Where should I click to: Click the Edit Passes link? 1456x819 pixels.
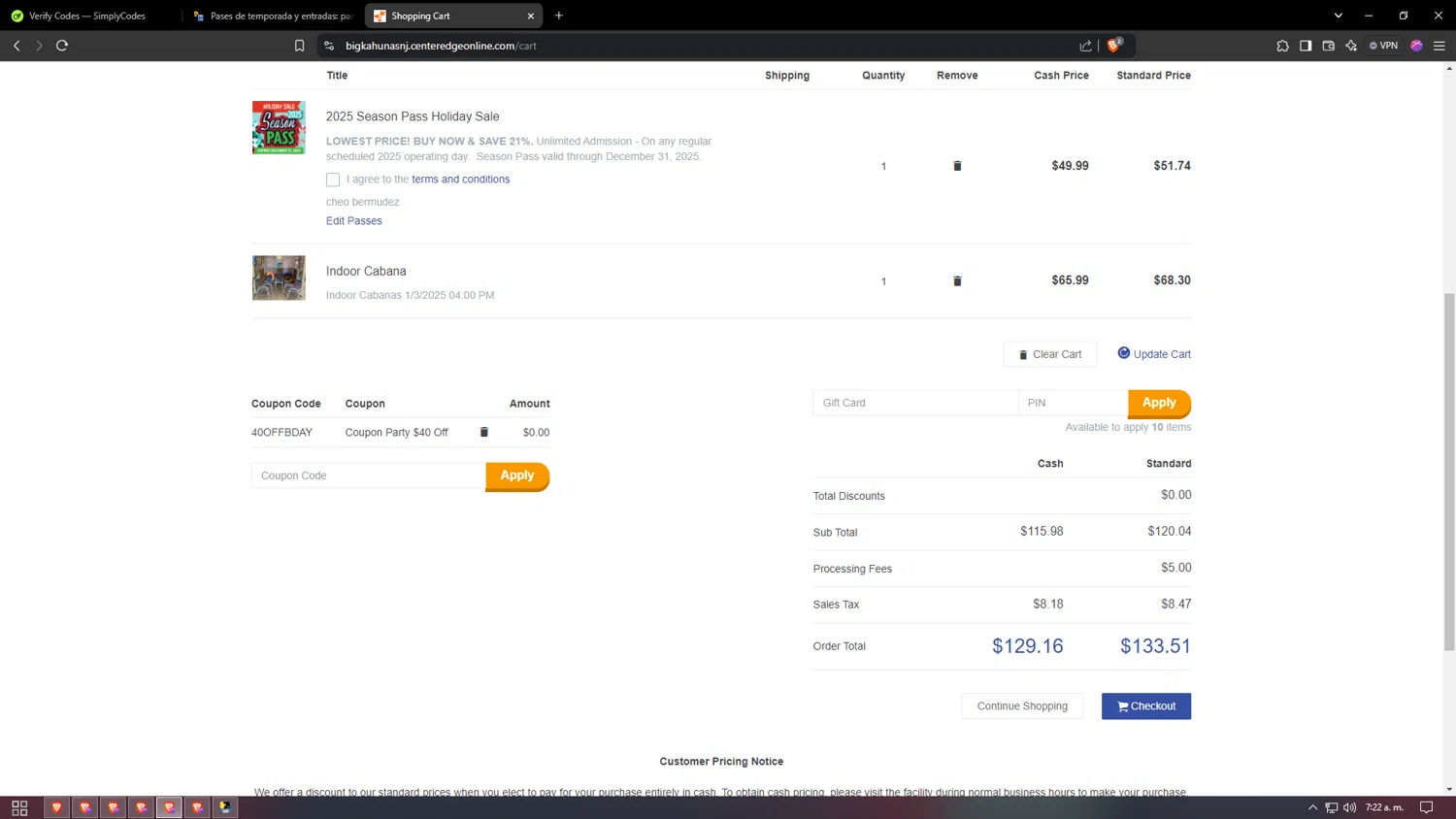tap(354, 221)
